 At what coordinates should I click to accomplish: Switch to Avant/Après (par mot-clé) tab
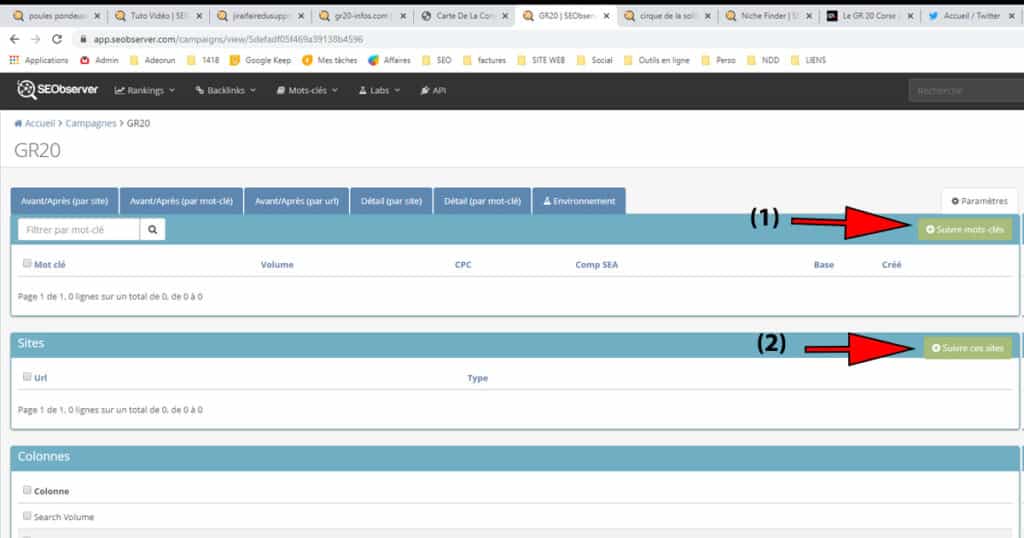(x=181, y=201)
